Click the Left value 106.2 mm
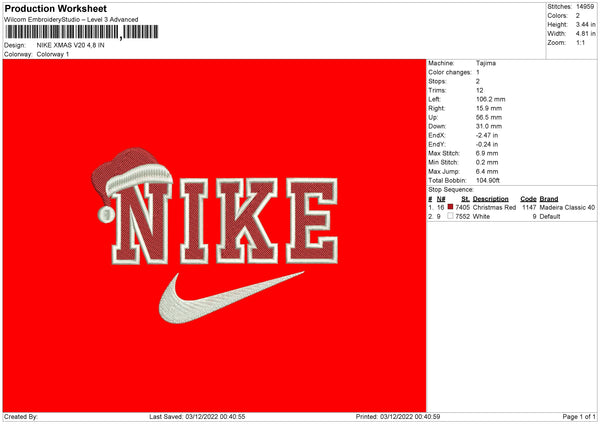The height and width of the screenshot is (424, 600). 491,99
